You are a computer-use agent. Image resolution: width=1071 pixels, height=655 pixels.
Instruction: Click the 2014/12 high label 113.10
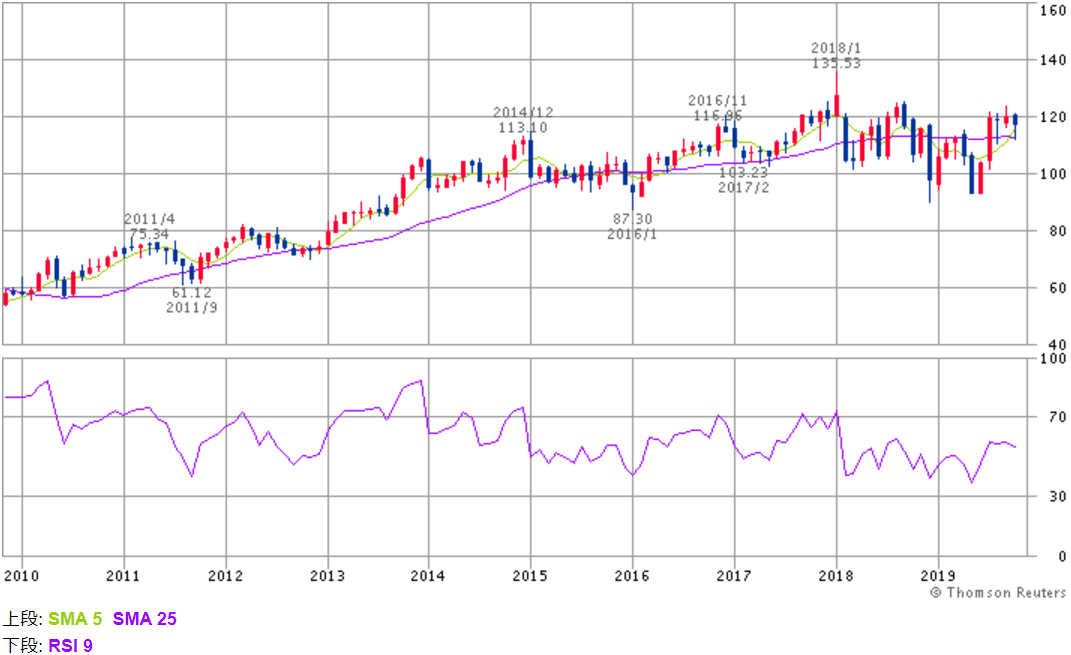pyautogui.click(x=523, y=128)
